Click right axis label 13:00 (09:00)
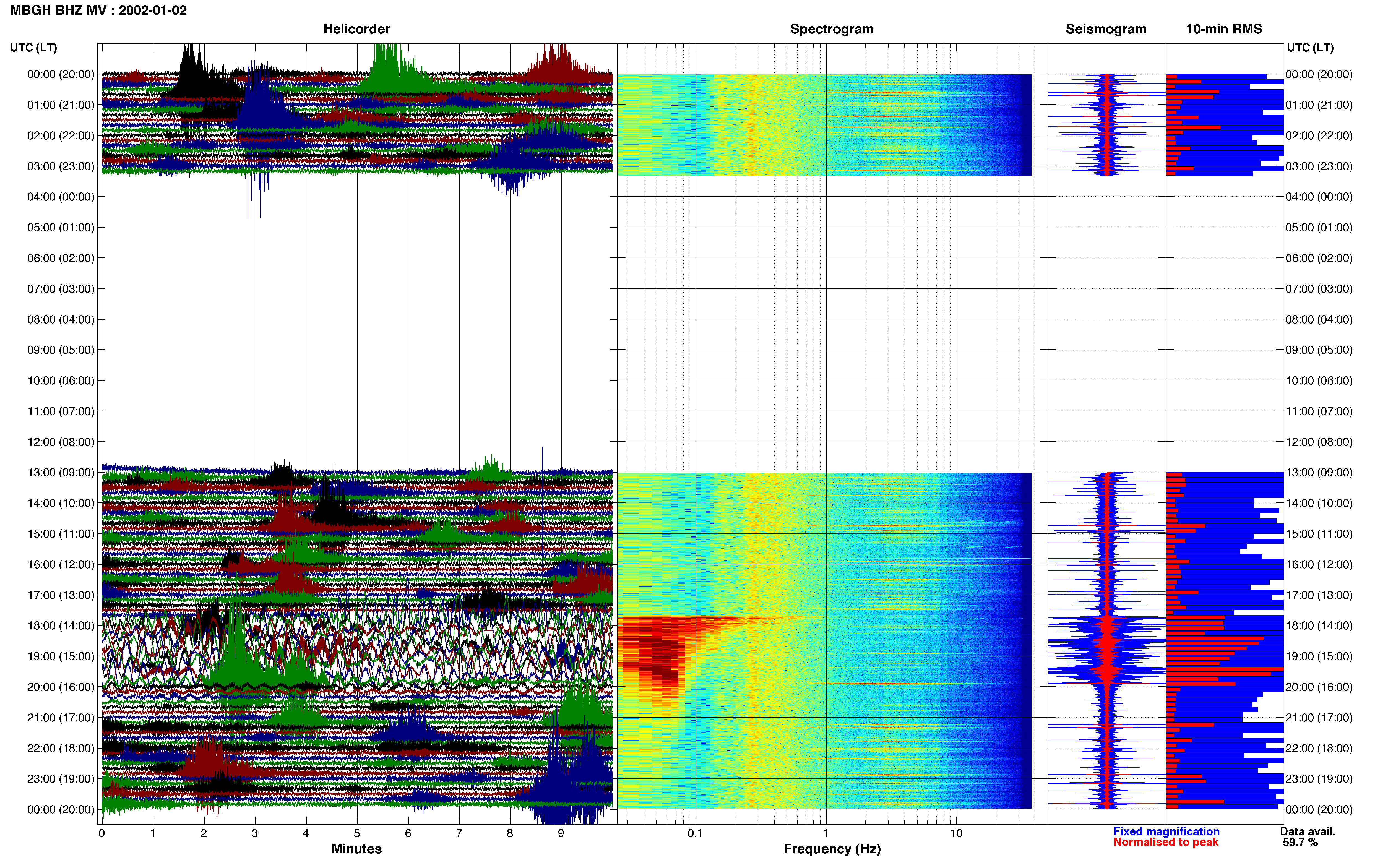Viewport: 1388px width, 868px height. coord(1319,473)
